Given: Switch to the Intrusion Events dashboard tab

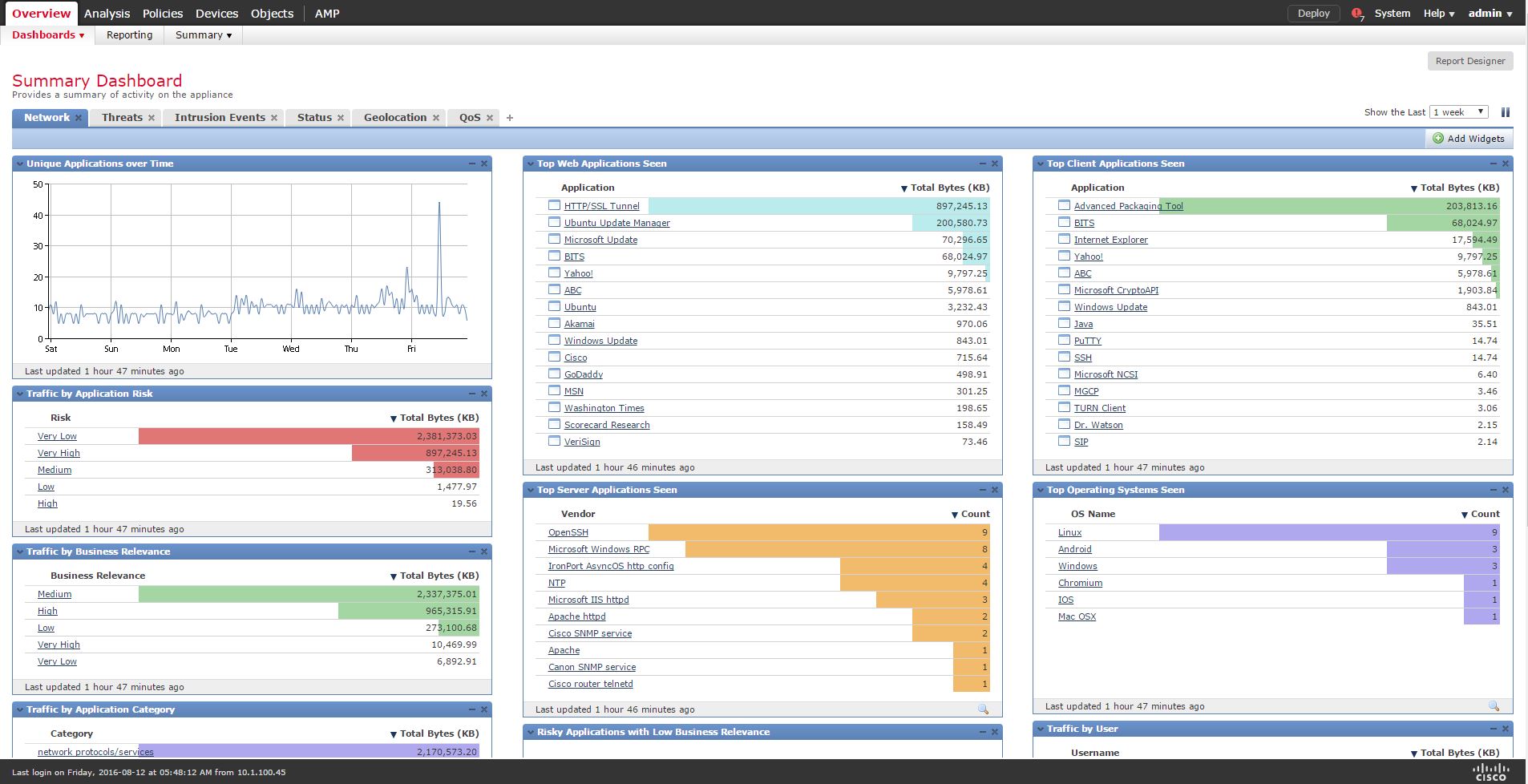Looking at the screenshot, I should tap(220, 118).
